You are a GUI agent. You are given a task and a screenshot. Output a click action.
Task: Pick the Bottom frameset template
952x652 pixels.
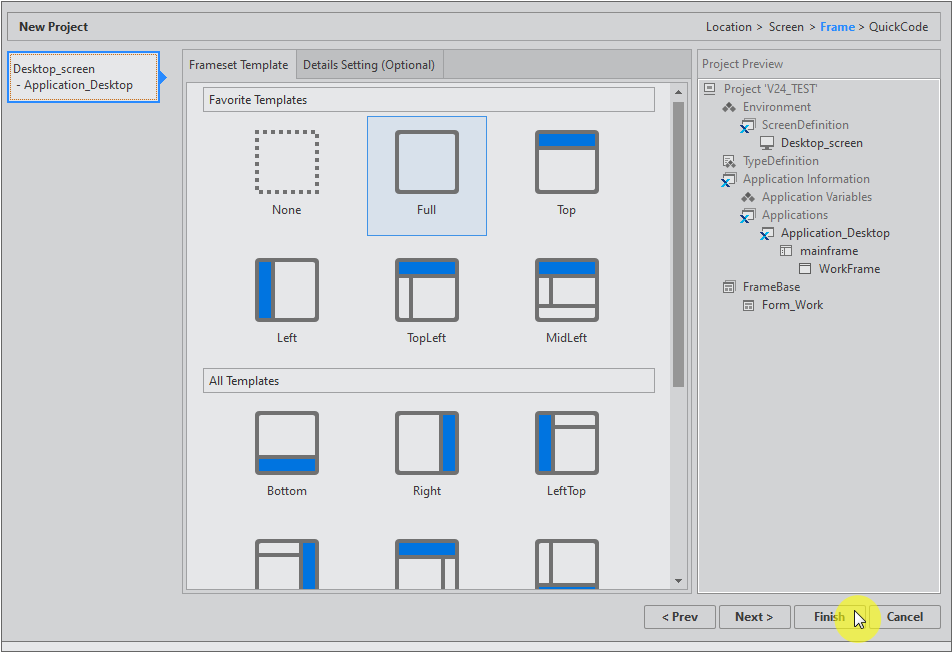(x=286, y=443)
